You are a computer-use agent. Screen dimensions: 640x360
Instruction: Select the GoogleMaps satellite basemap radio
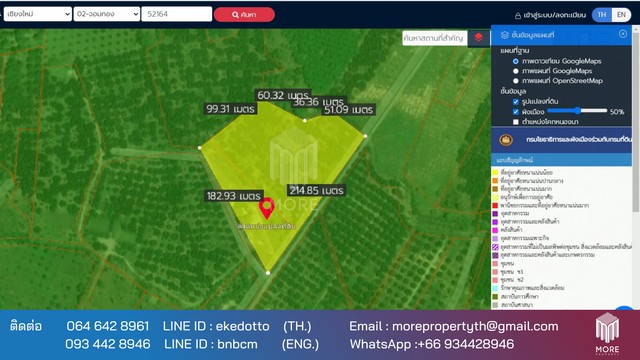[516, 61]
